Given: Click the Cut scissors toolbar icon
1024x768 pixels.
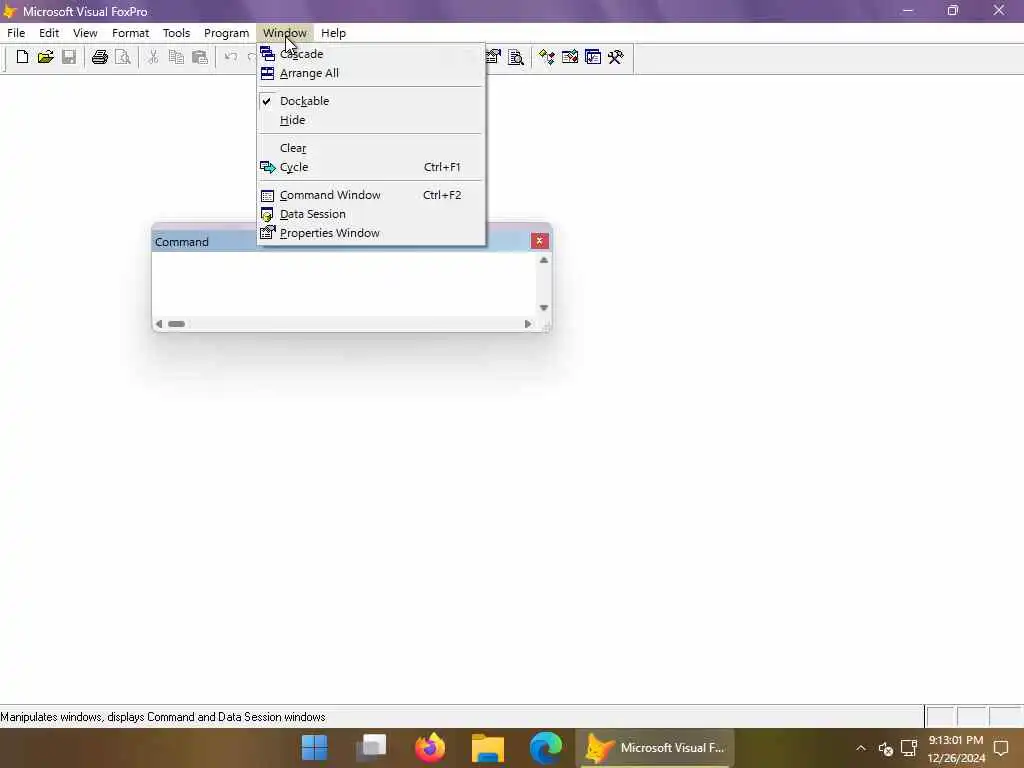Looking at the screenshot, I should click(153, 57).
